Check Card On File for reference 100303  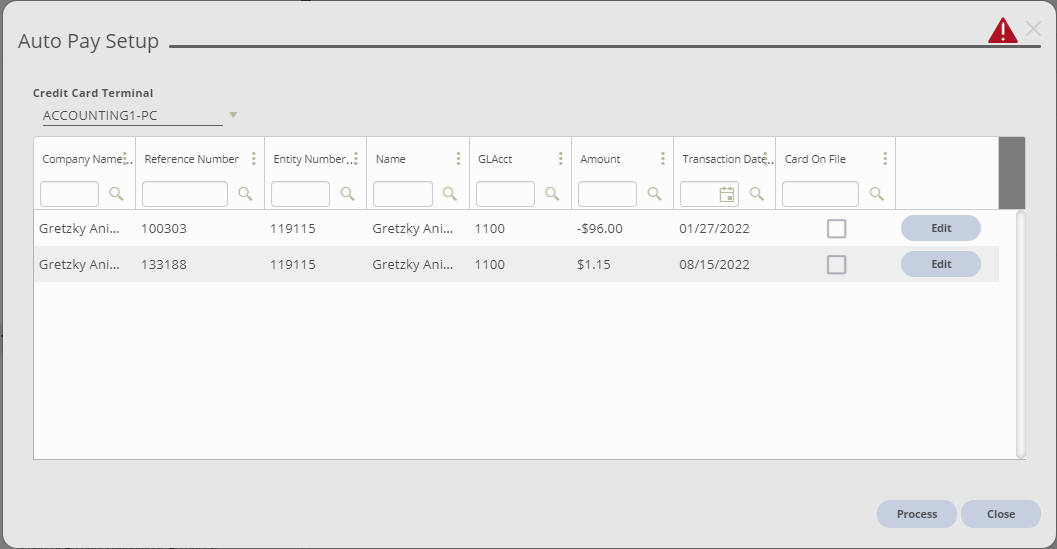point(837,229)
